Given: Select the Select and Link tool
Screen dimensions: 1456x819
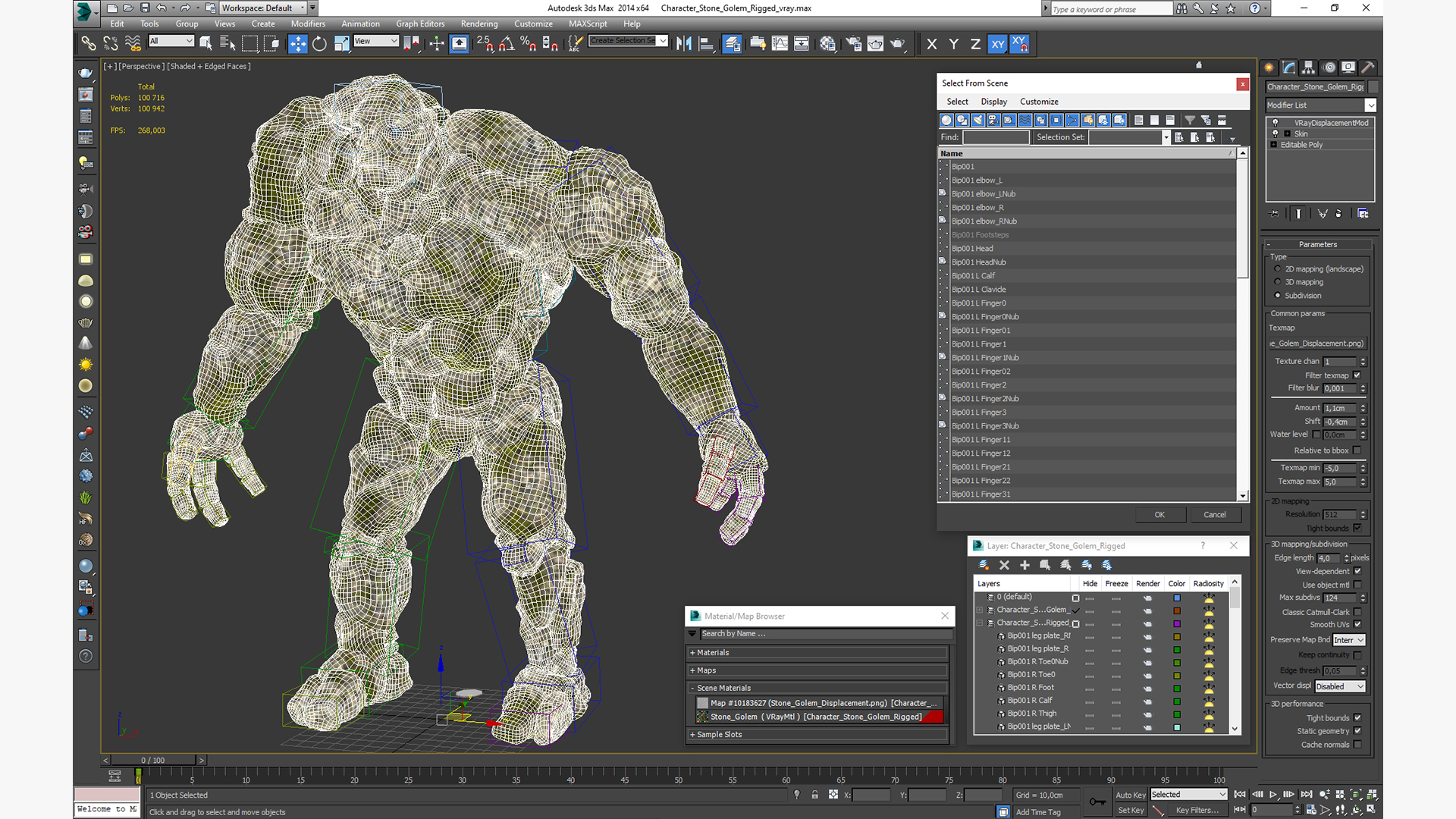Looking at the screenshot, I should pyautogui.click(x=89, y=44).
